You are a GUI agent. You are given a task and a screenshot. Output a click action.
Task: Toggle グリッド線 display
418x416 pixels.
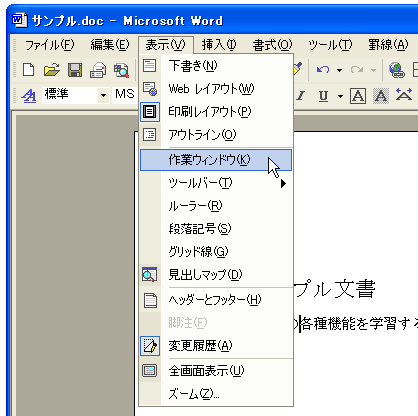(216, 252)
